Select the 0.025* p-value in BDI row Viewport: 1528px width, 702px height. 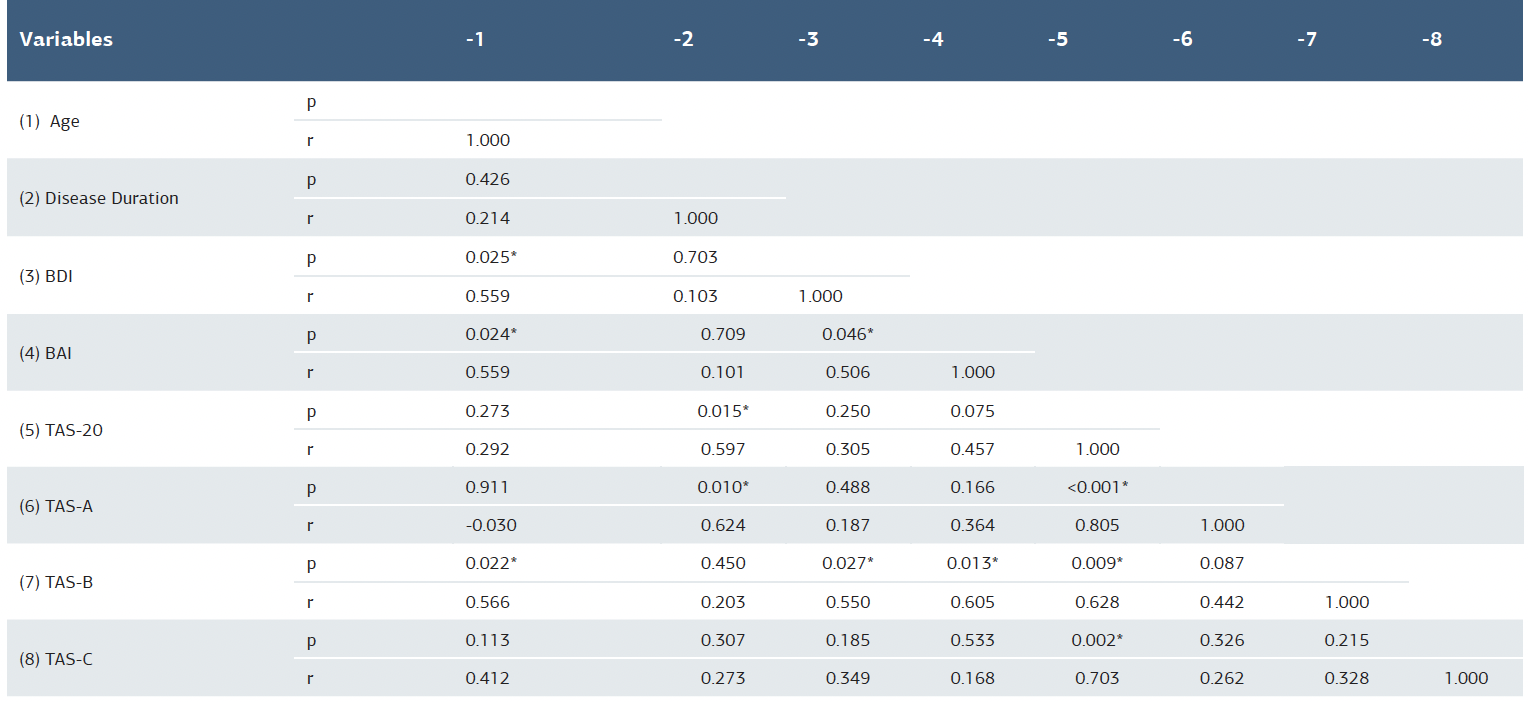tap(491, 257)
